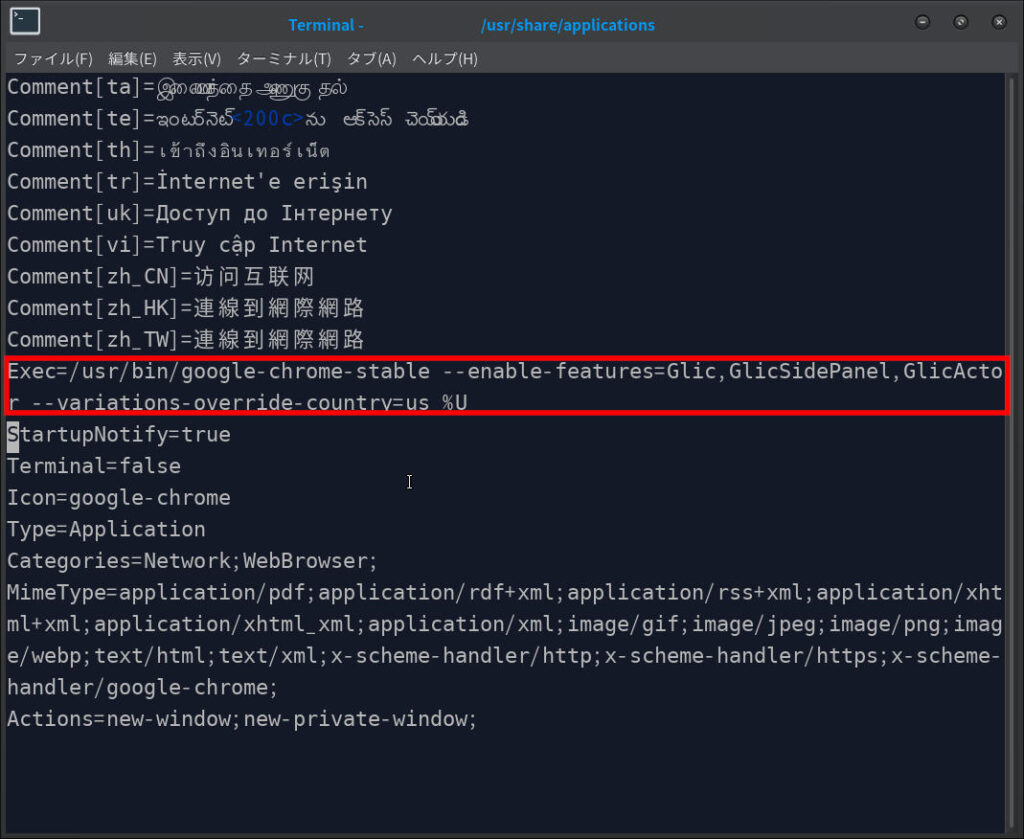Image resolution: width=1024 pixels, height=839 pixels.
Task: Close the Terminal window
Action: pyautogui.click(x=999, y=22)
